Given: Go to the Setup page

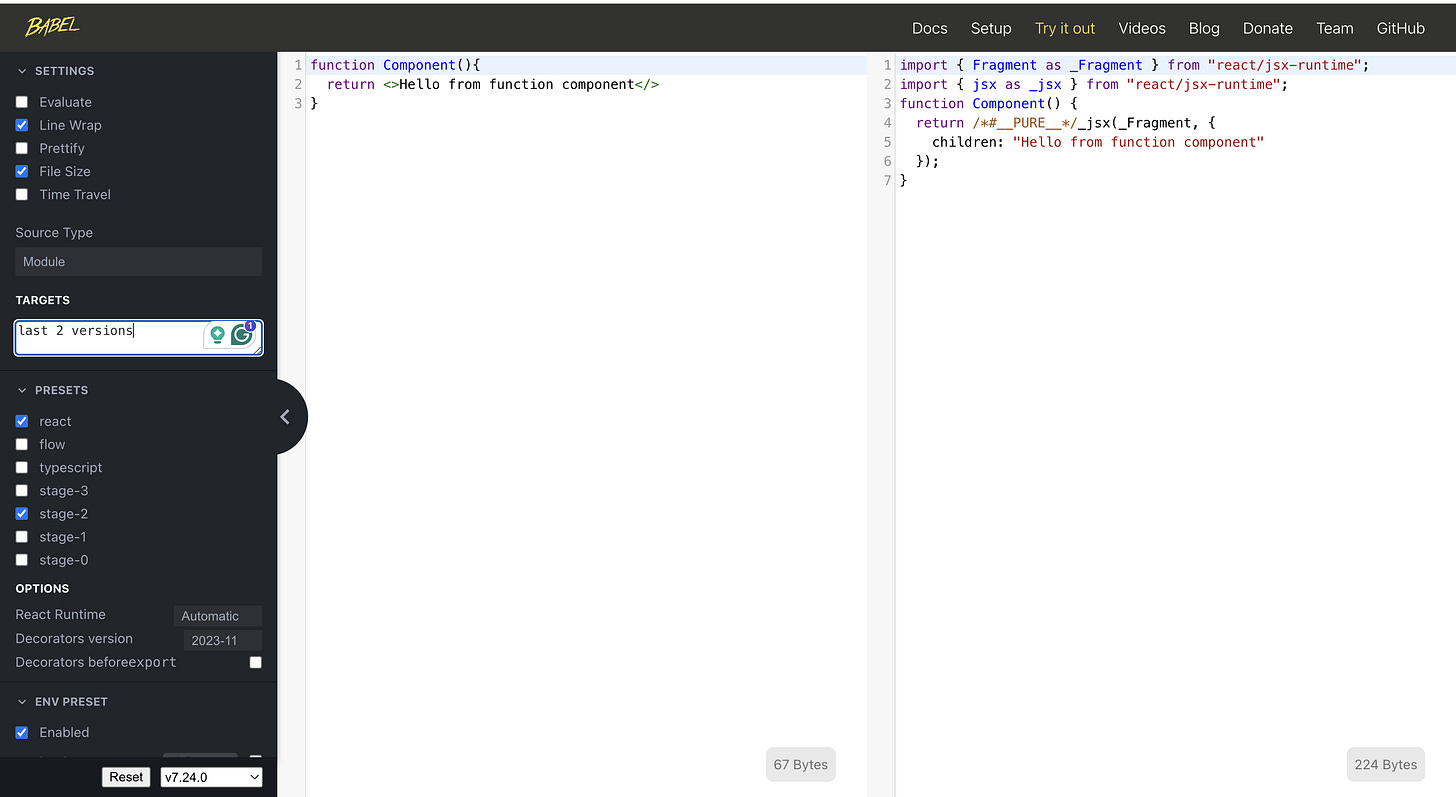Looking at the screenshot, I should (991, 28).
